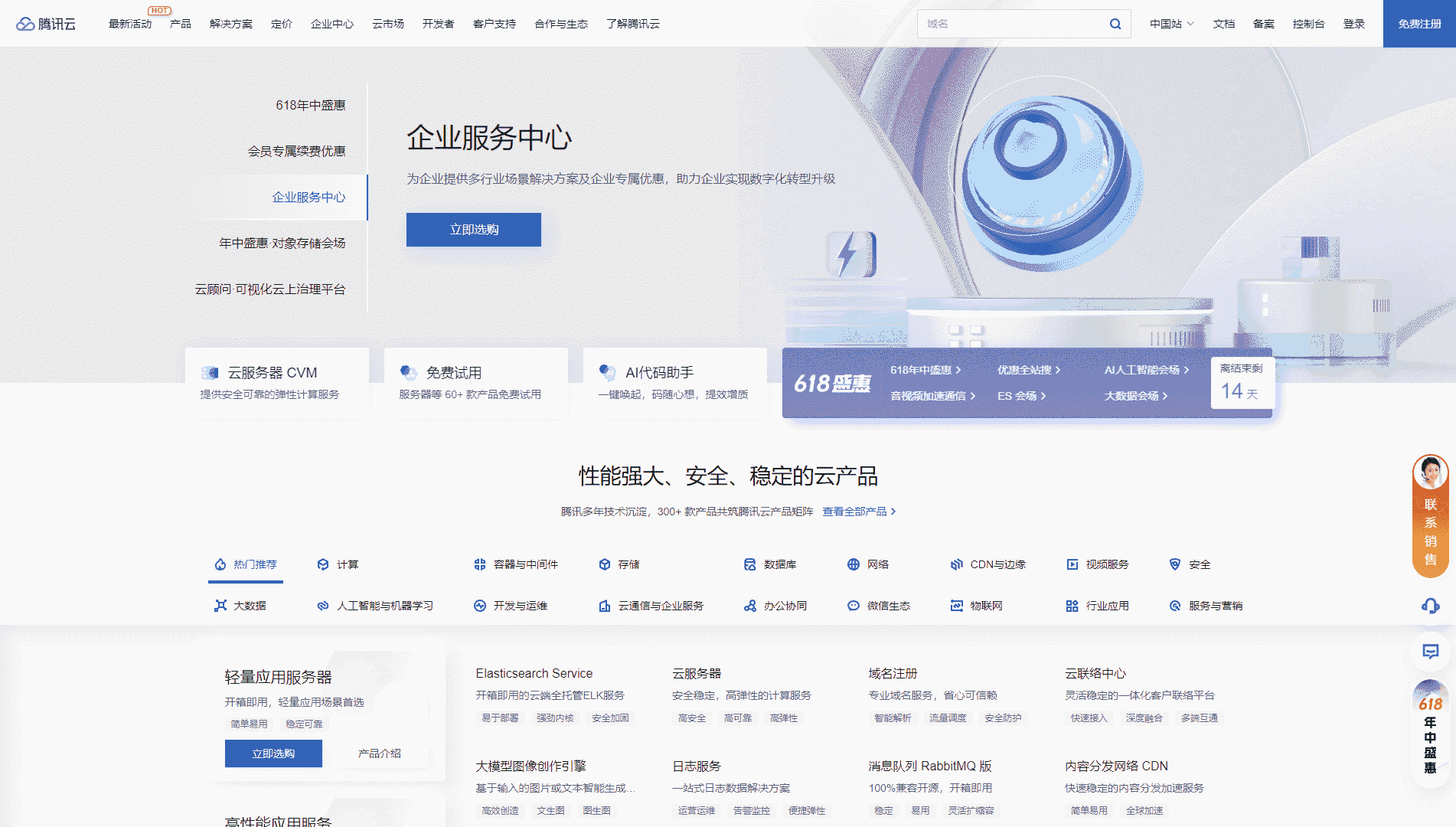This screenshot has width=1456, height=827.
Task: Click the 行业应用 grid icon
Action: pyautogui.click(x=1072, y=606)
